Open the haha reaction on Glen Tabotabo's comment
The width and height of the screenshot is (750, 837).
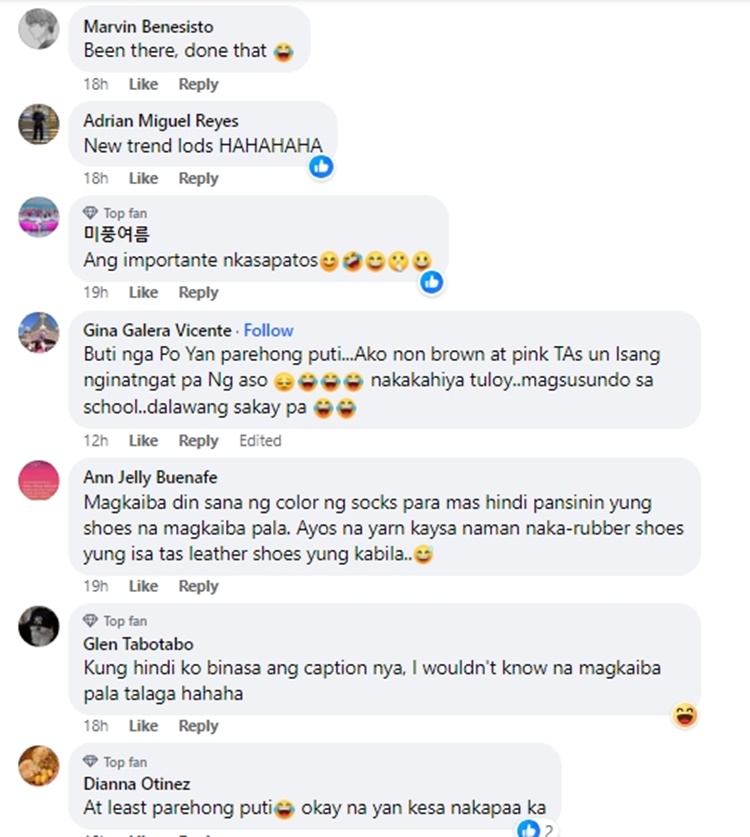685,715
